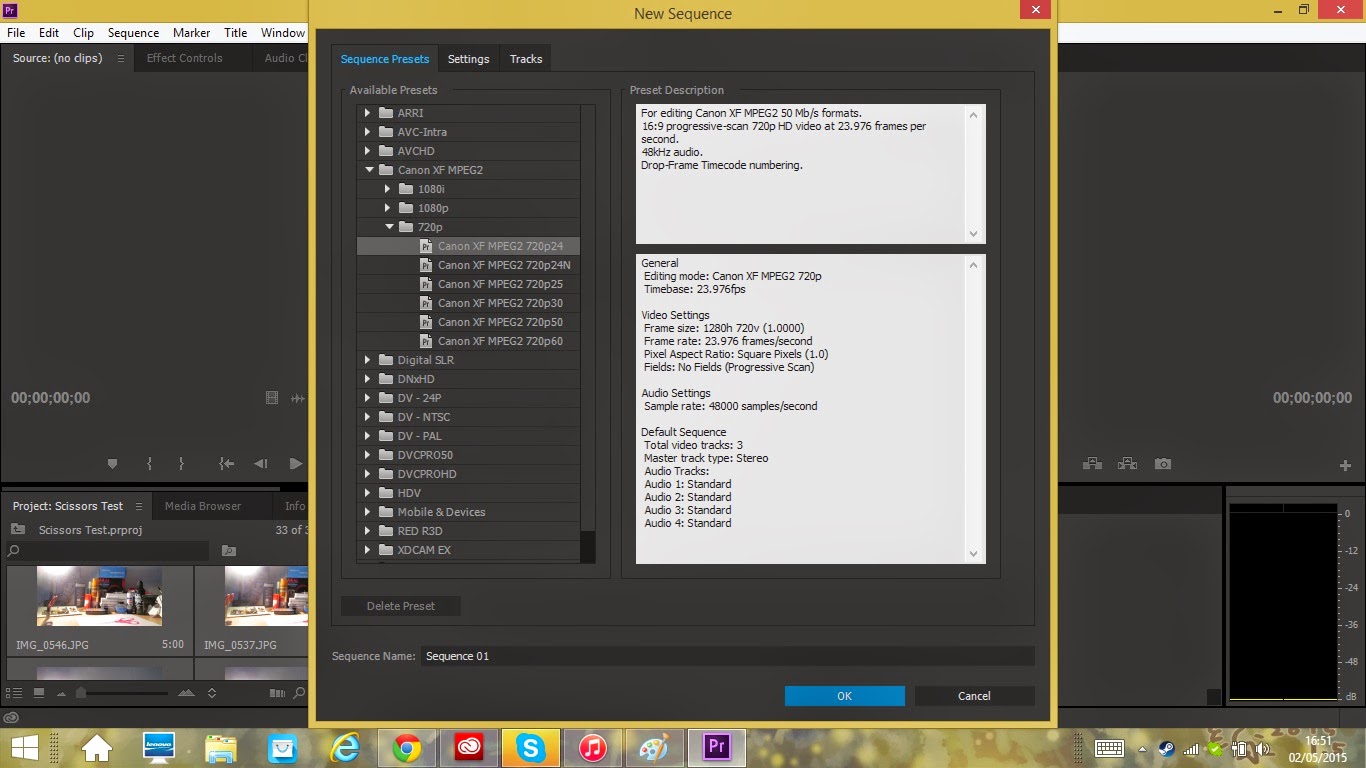The width and height of the screenshot is (1366, 768).
Task: Click Drag Audio Only waveform icon
Action: [297, 398]
